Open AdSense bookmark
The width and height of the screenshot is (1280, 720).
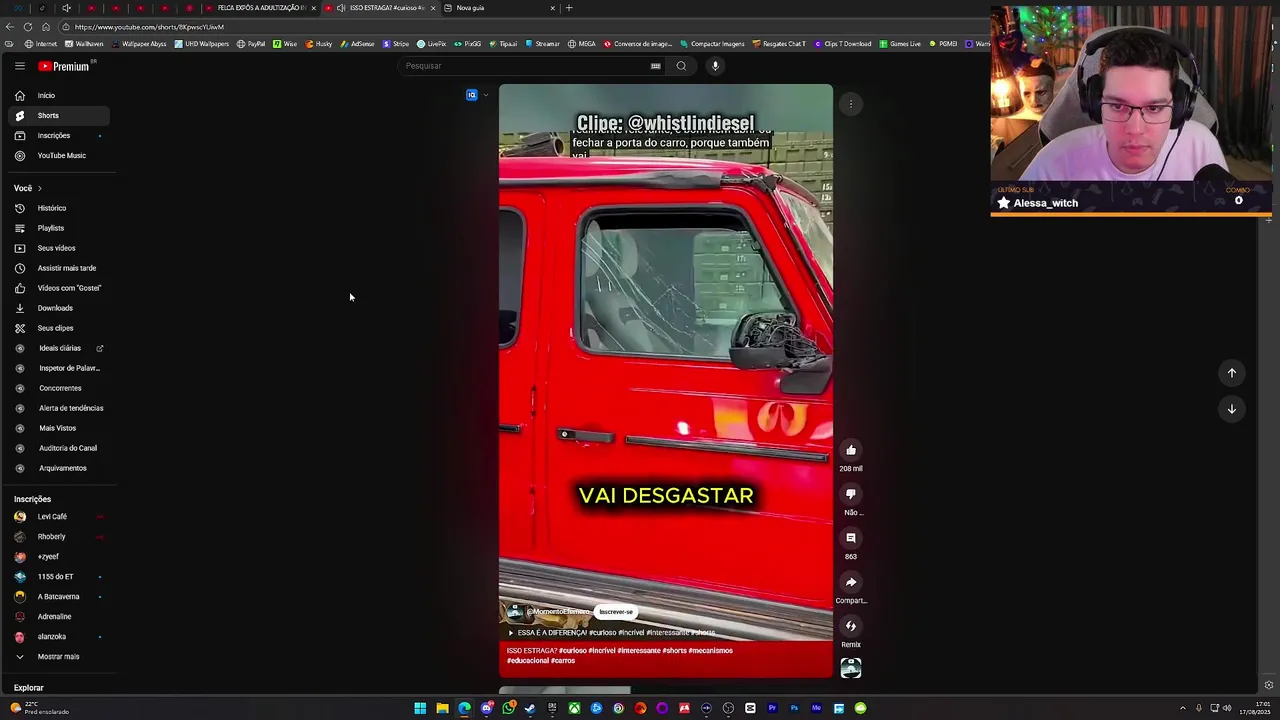pyautogui.click(x=357, y=44)
